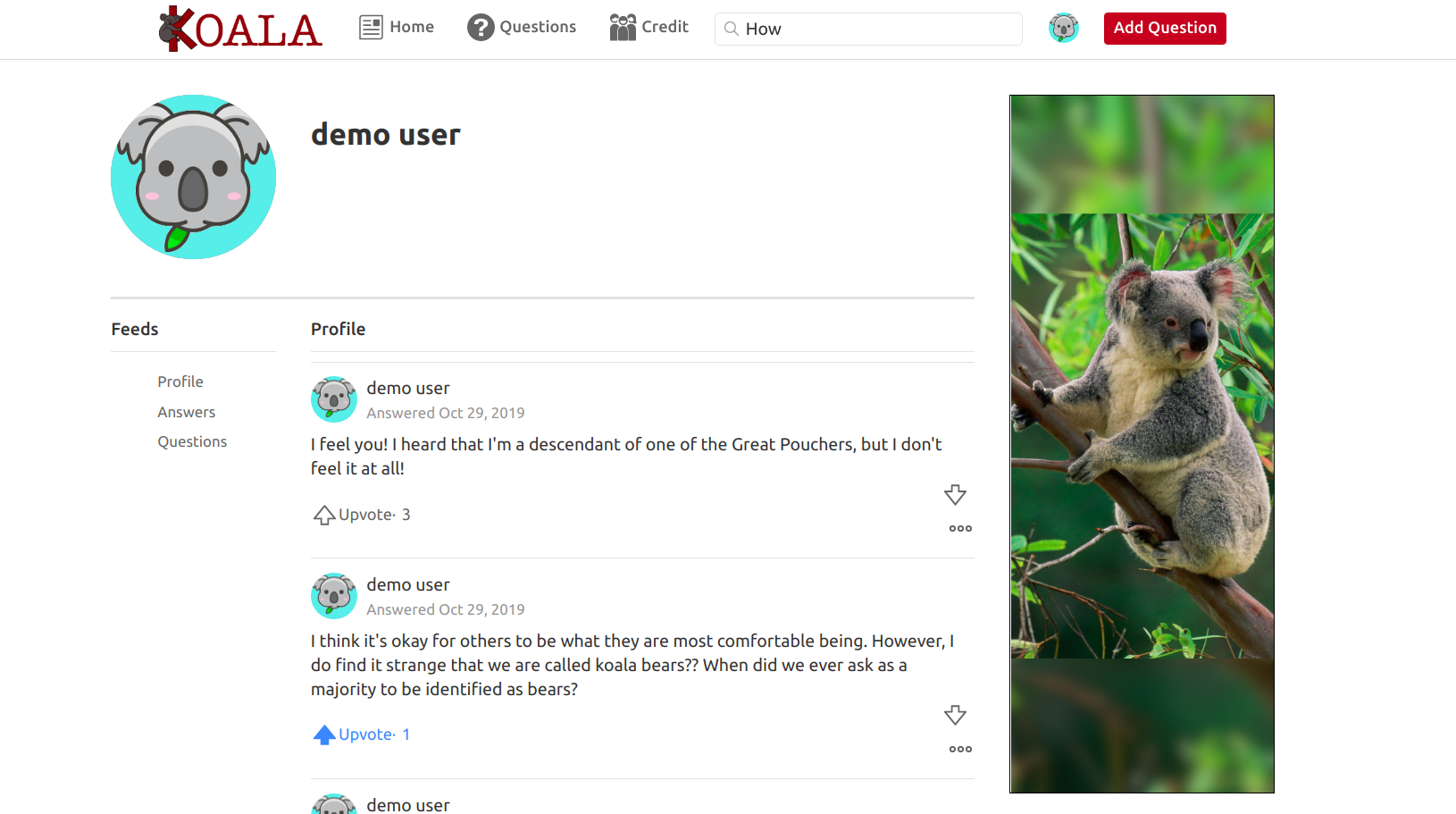Click the search magnifier icon
Screen dimensions: 1456x814
732,29
